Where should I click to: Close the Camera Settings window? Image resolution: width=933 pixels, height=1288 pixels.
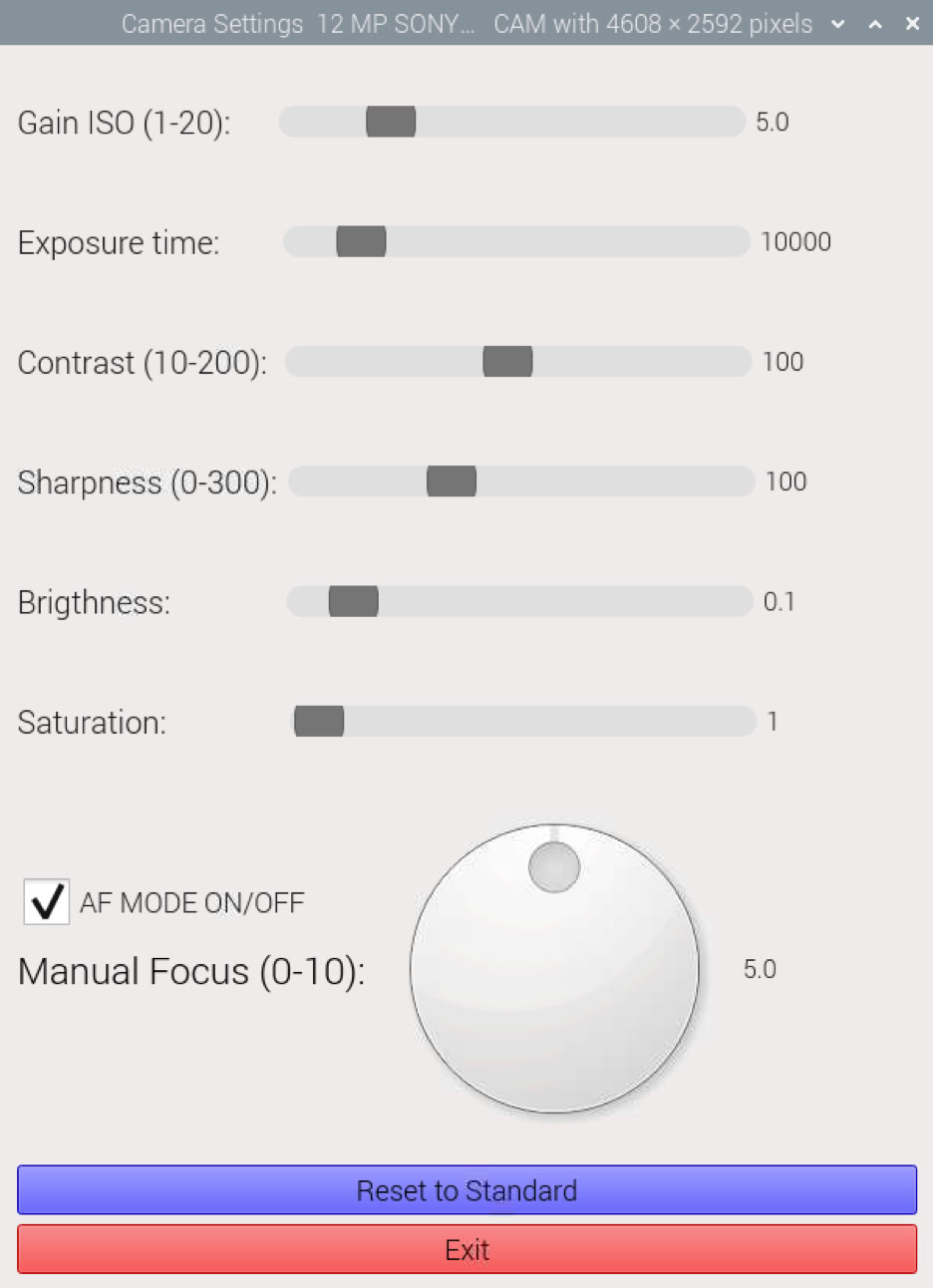click(912, 23)
